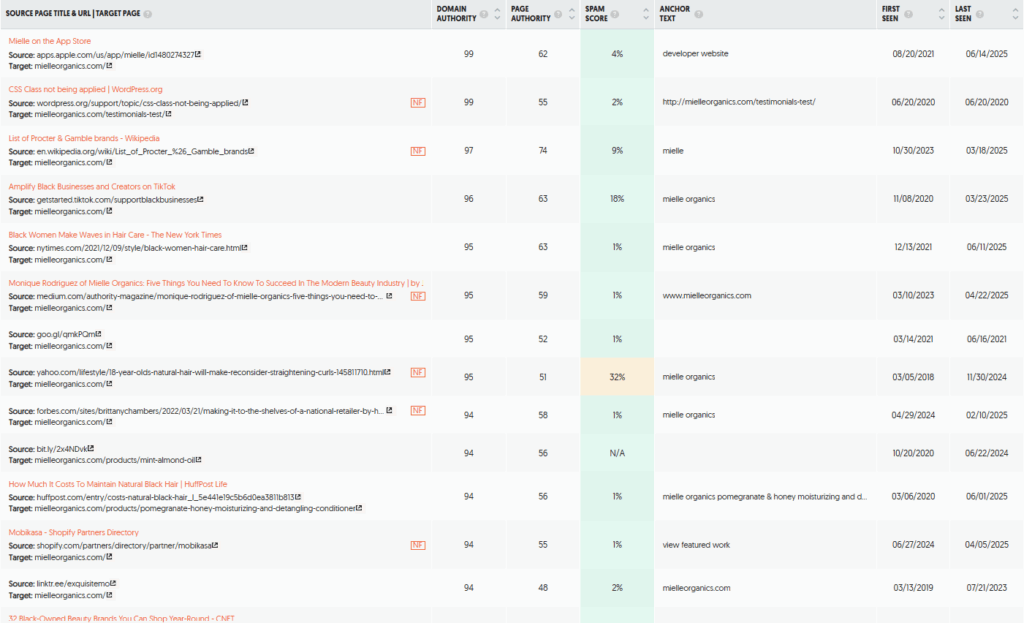Select 18% spam score for TikTok row
1024x623 pixels.
617,199
